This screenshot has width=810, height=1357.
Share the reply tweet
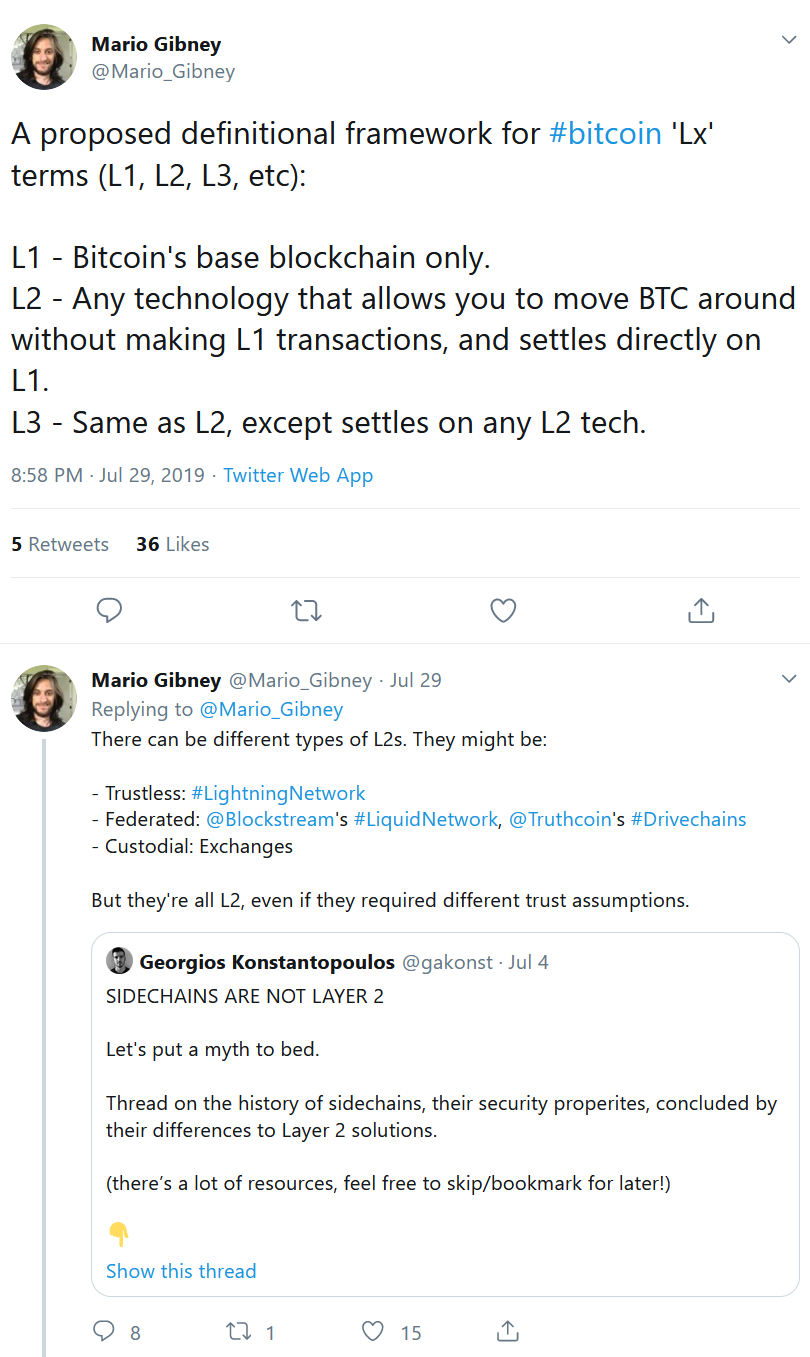pos(507,1331)
